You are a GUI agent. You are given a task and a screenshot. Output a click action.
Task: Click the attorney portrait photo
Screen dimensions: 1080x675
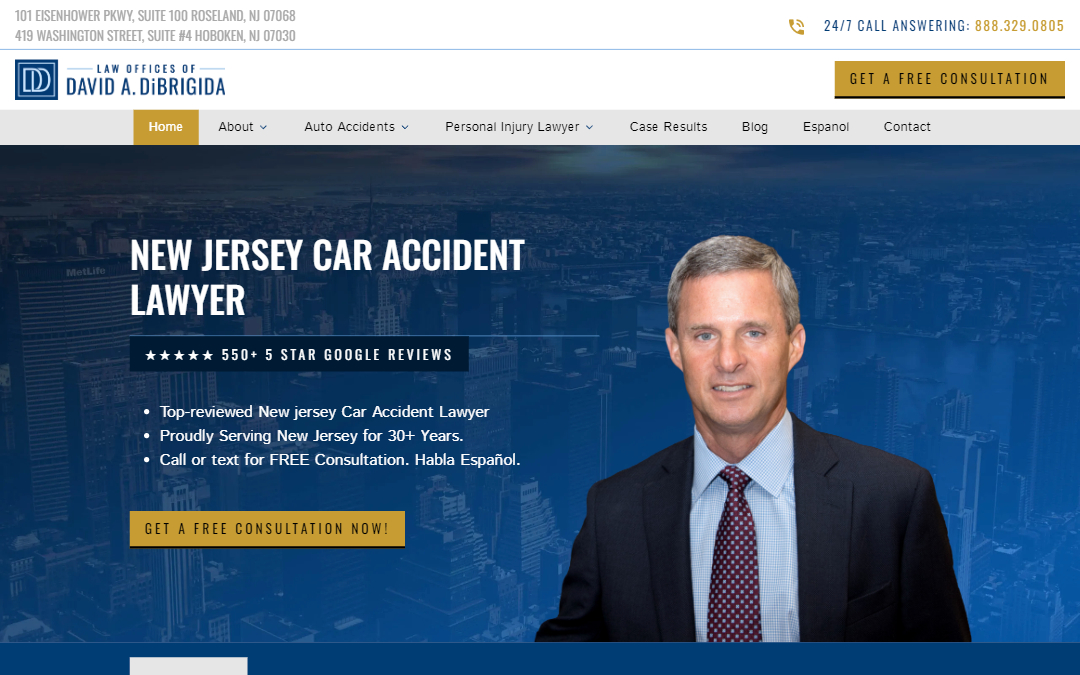pyautogui.click(x=754, y=439)
